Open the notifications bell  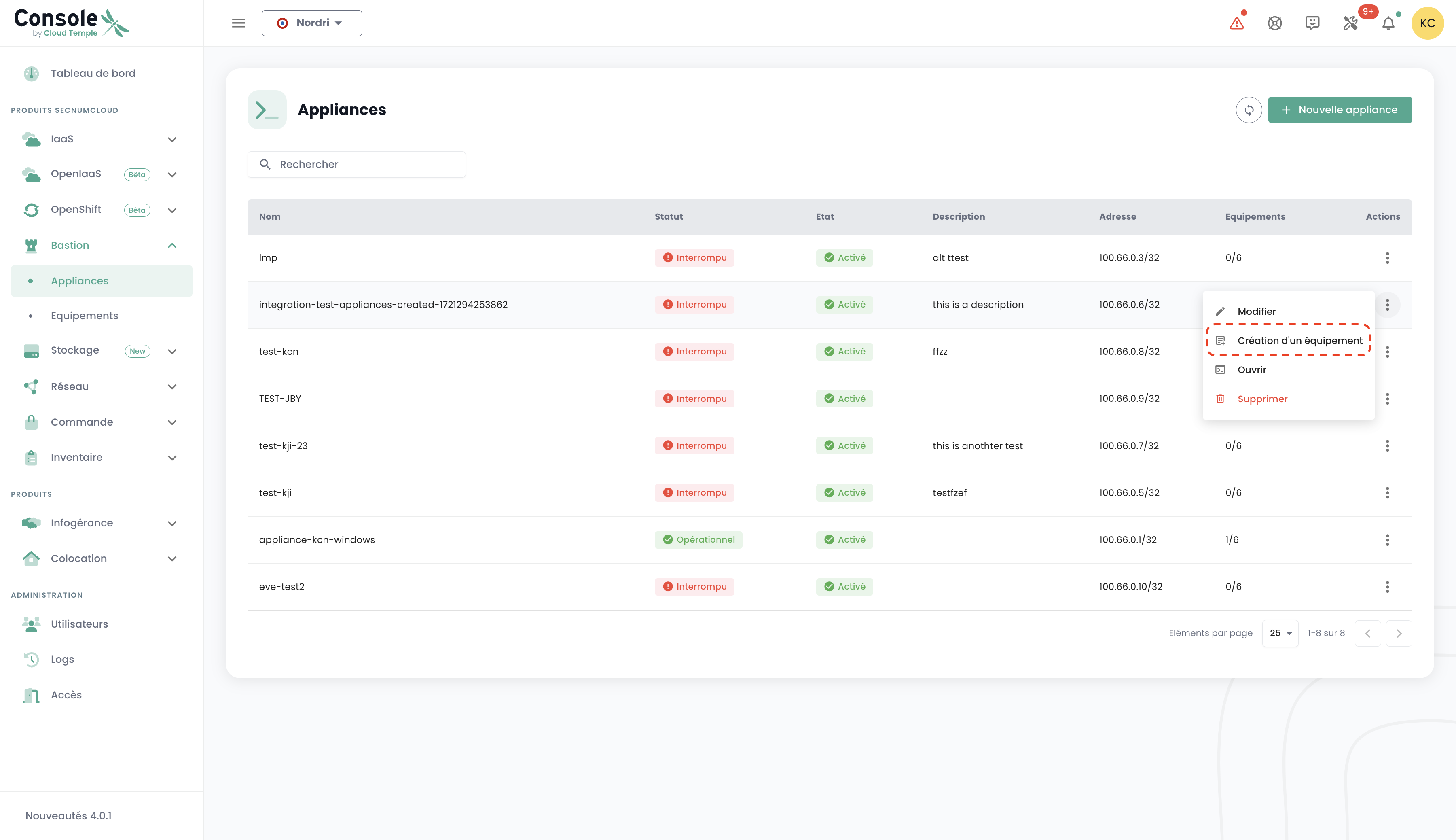tap(1388, 23)
